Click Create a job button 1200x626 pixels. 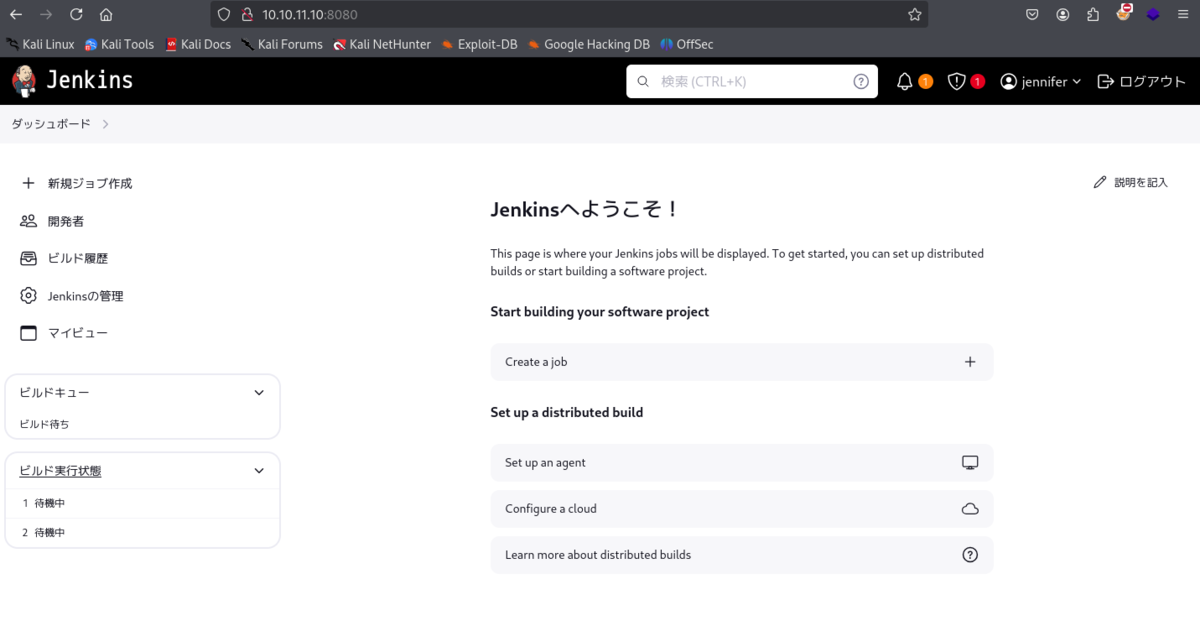tap(741, 362)
